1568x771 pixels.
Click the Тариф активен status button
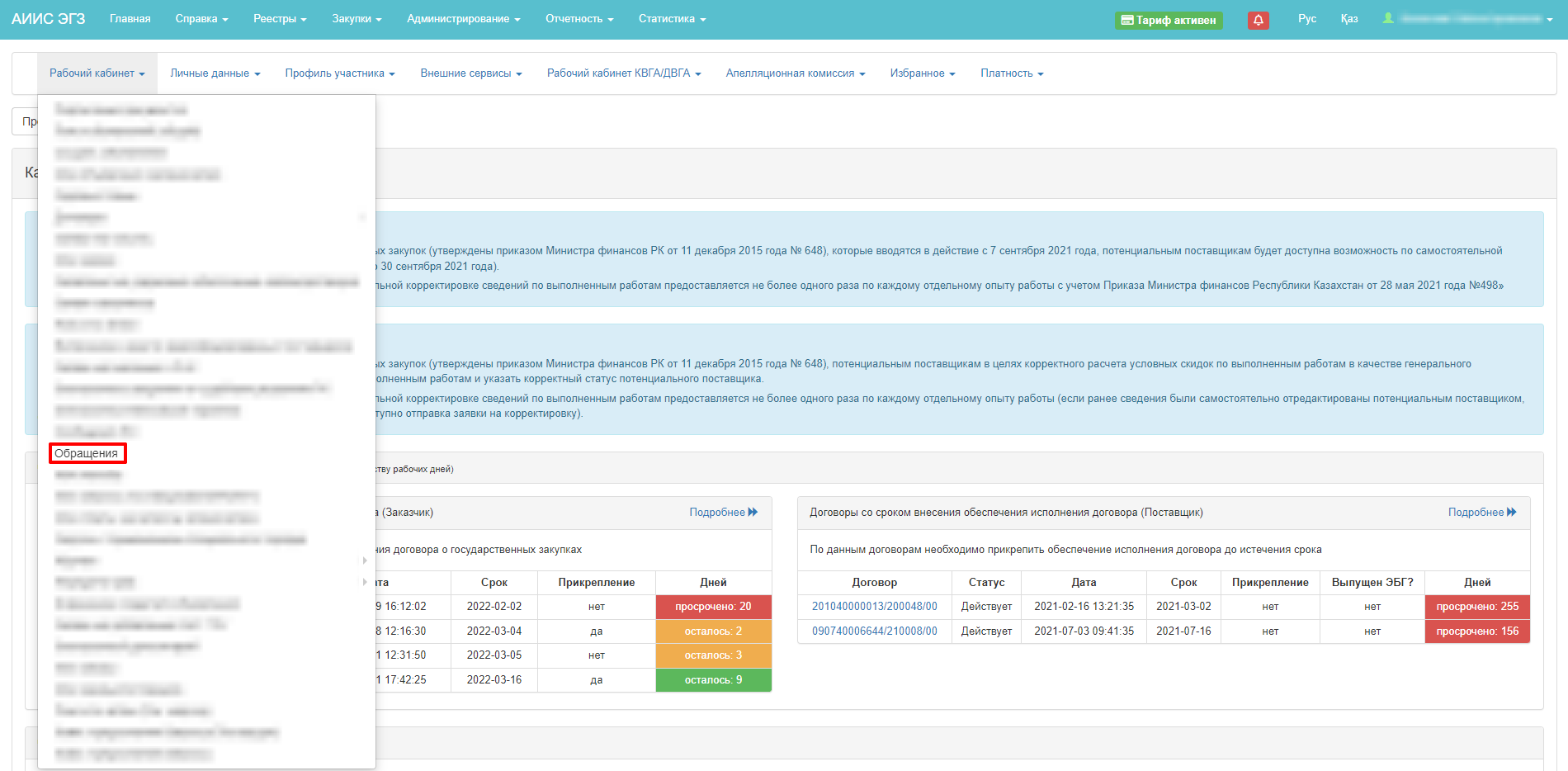point(1169,20)
